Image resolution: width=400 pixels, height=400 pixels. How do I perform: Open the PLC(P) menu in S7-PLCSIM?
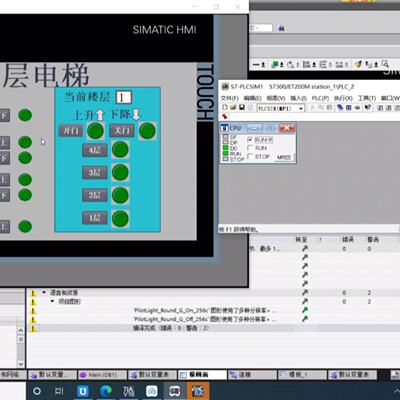pyautogui.click(x=320, y=98)
